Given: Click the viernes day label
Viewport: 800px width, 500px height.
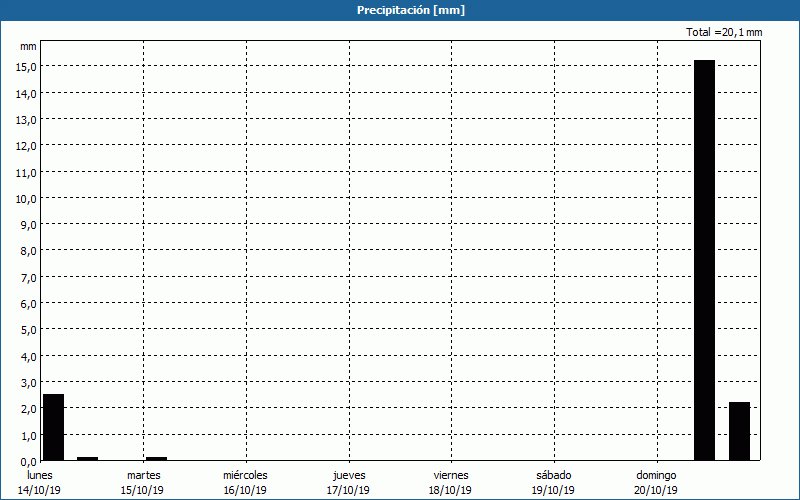Looking at the screenshot, I should tap(451, 475).
